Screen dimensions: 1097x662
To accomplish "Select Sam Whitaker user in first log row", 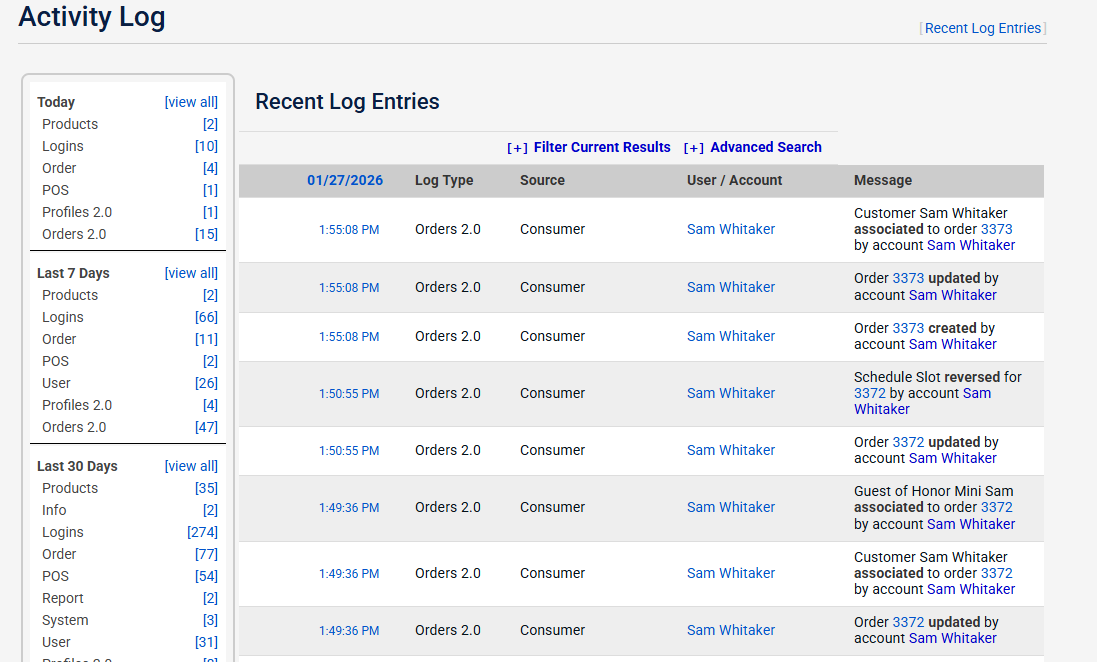I will (731, 229).
